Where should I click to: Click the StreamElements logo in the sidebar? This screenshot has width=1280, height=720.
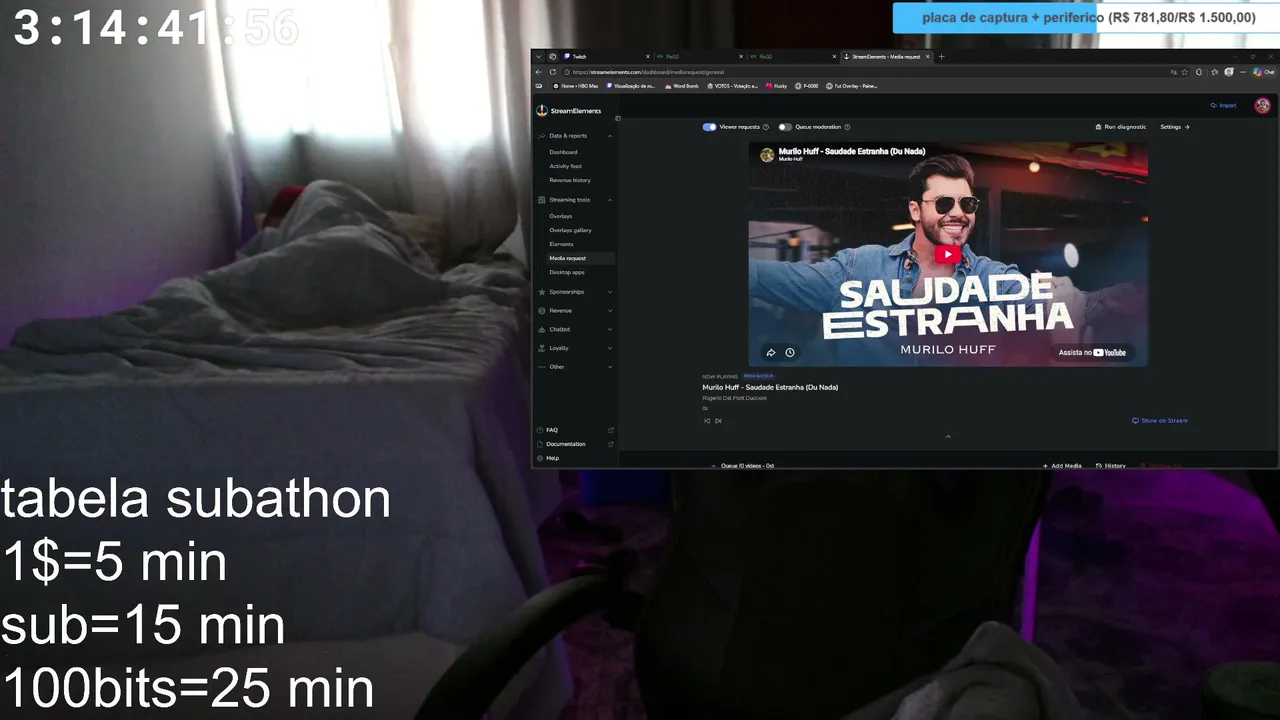pos(569,111)
